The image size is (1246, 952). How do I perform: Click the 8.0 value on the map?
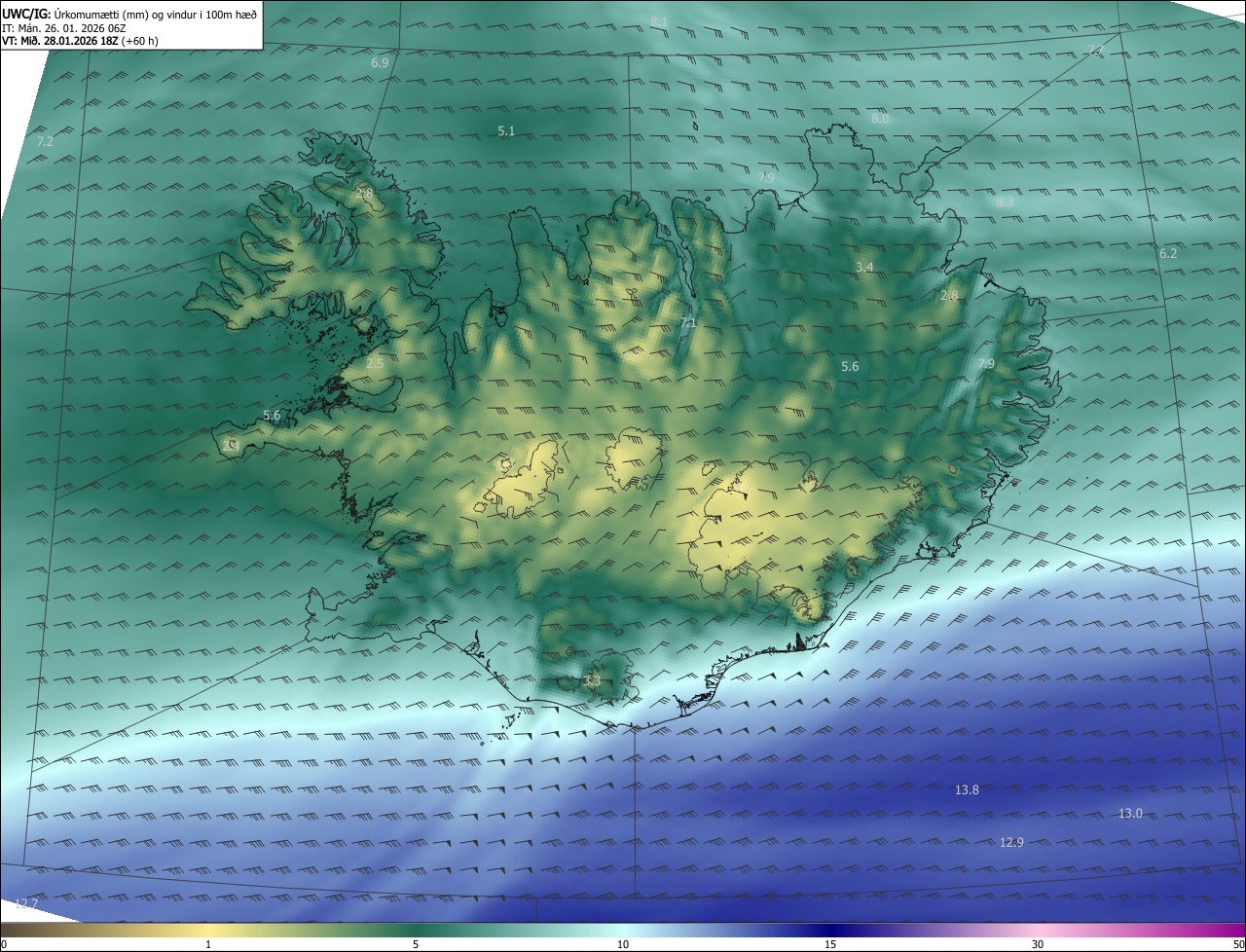click(x=880, y=119)
